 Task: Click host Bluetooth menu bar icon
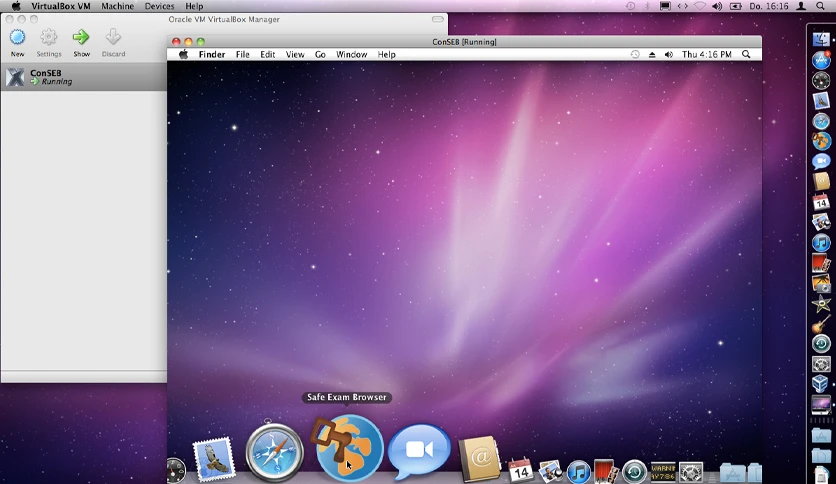(648, 6)
